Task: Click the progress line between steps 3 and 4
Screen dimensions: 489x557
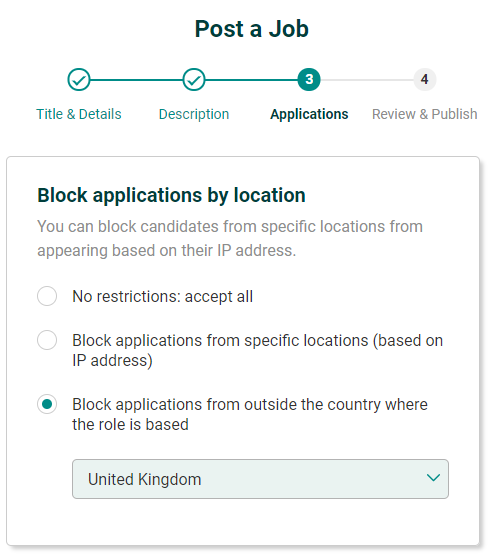Action: tap(367, 80)
